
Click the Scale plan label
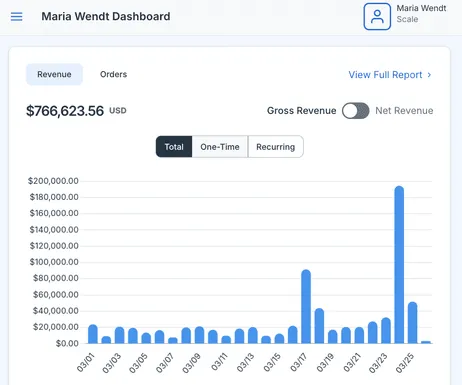[407, 19]
